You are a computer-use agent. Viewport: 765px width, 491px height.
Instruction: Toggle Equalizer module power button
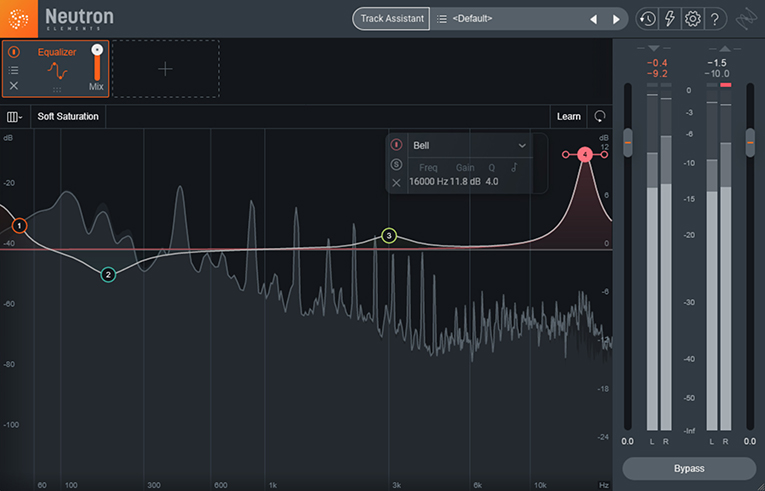pos(14,52)
